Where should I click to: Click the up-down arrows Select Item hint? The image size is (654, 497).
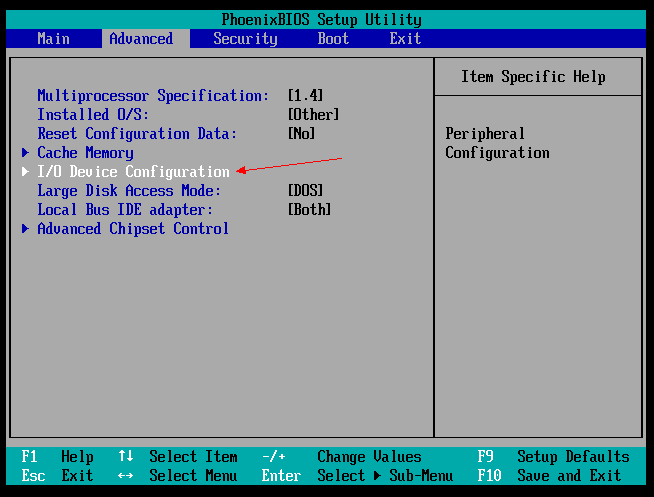click(178, 457)
